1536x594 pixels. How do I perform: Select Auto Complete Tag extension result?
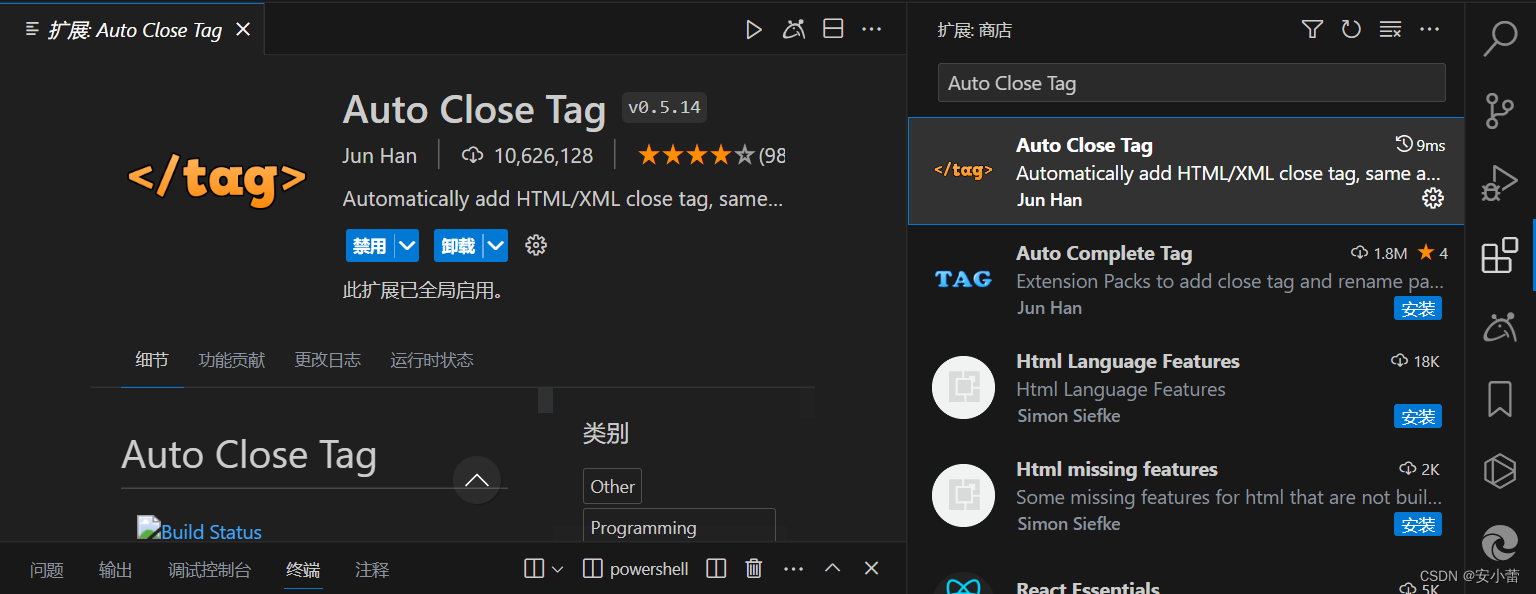(x=1186, y=279)
